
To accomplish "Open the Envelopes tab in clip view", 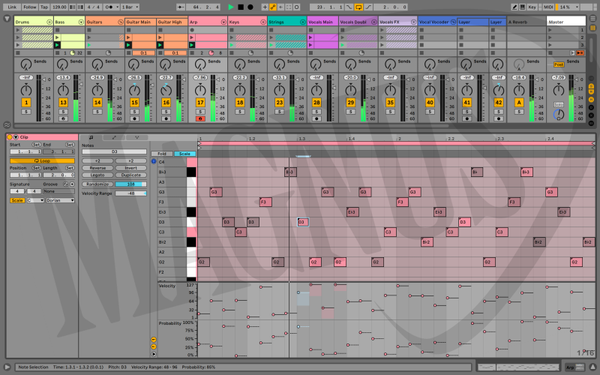I will click(114, 137).
